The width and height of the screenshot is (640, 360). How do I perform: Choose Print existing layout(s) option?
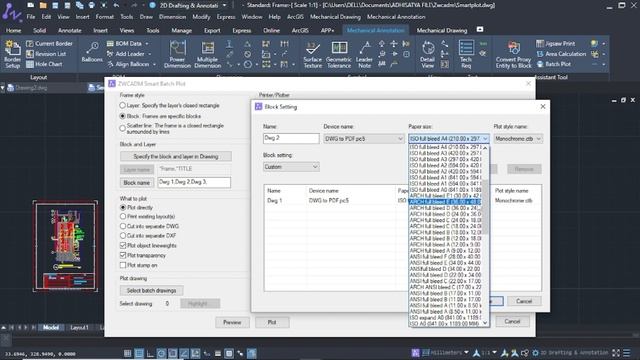click(123, 216)
